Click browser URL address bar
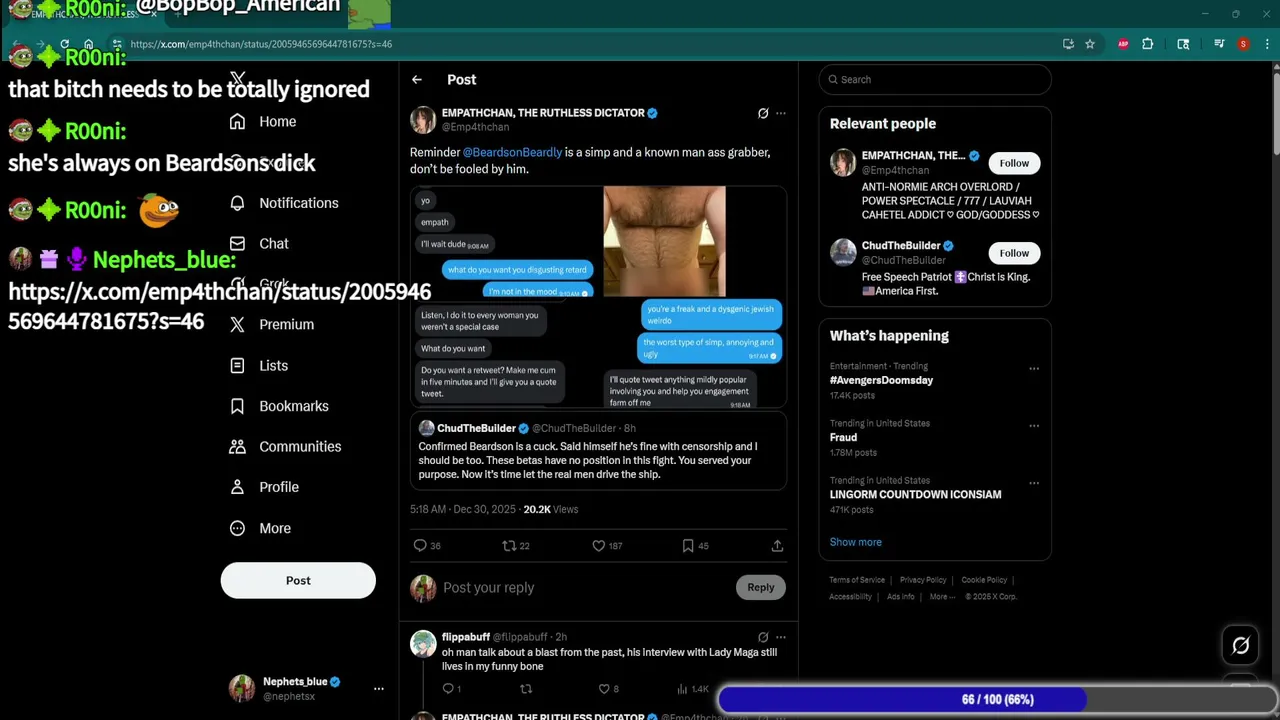The height and width of the screenshot is (720, 1280). (x=590, y=44)
